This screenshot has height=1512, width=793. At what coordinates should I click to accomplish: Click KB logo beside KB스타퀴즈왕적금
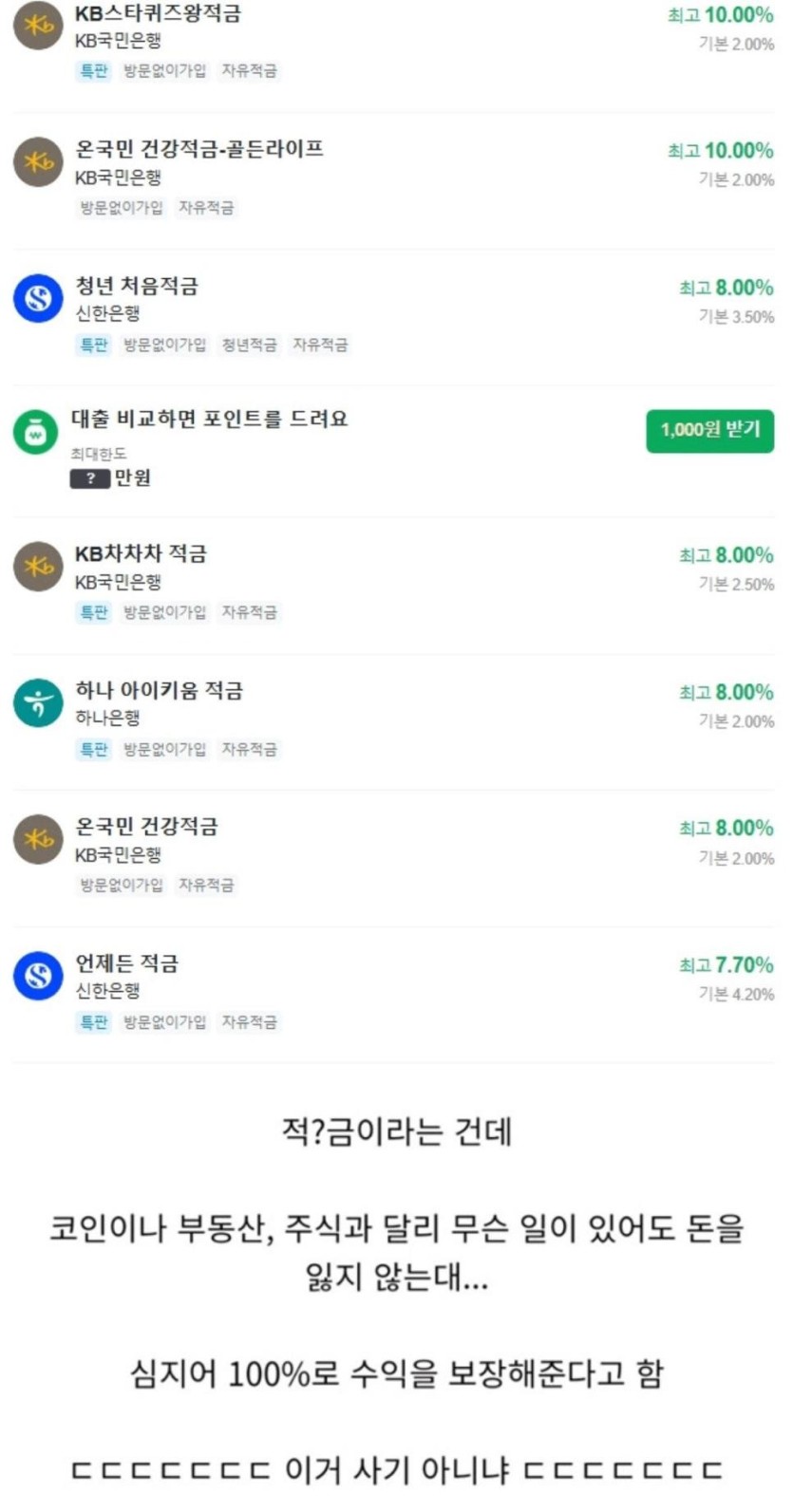(38, 27)
